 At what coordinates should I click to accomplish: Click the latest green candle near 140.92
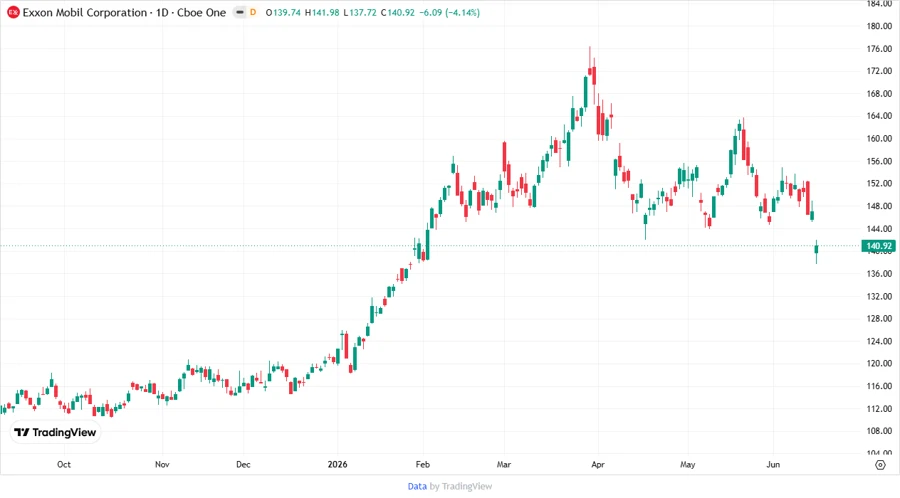coord(816,250)
